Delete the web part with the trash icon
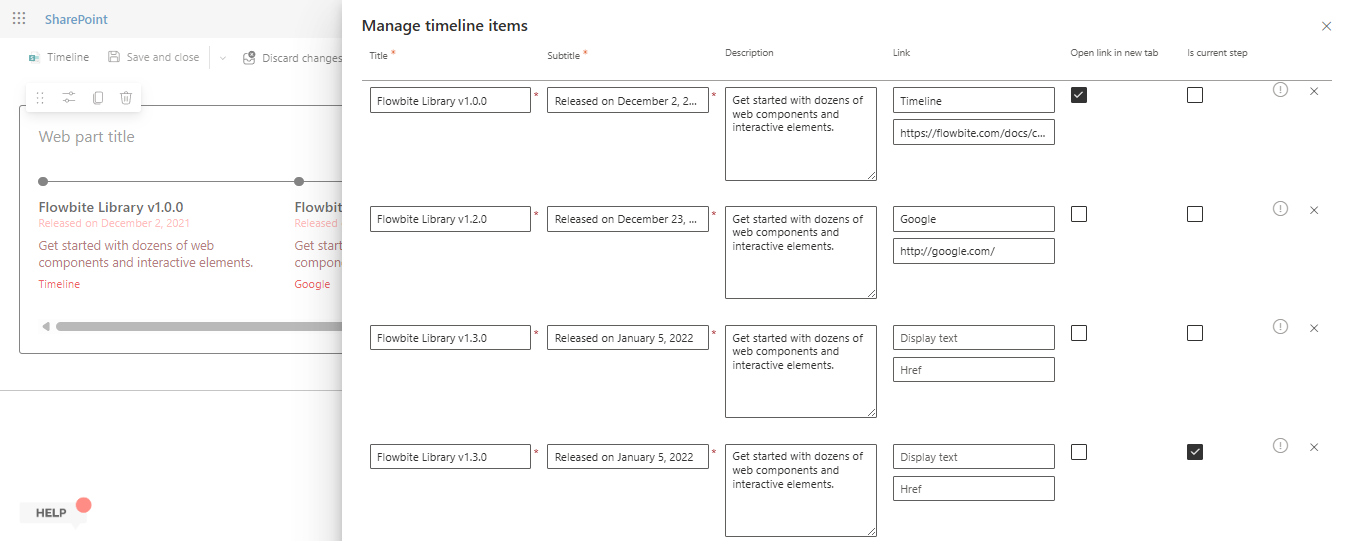This screenshot has width=1350, height=541. coord(126,98)
